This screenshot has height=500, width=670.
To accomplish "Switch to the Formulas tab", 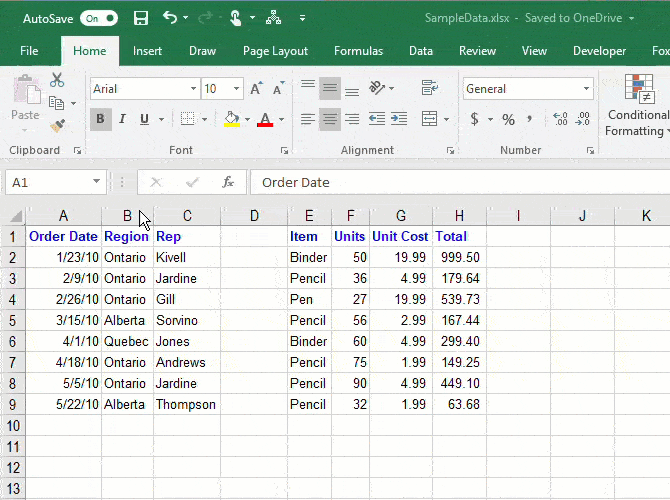I will click(358, 51).
